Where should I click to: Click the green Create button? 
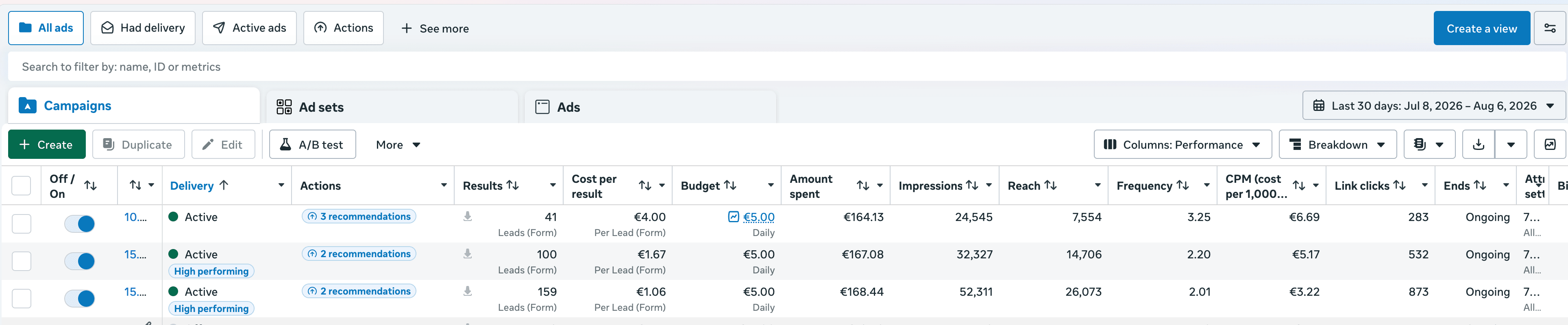pos(47,145)
